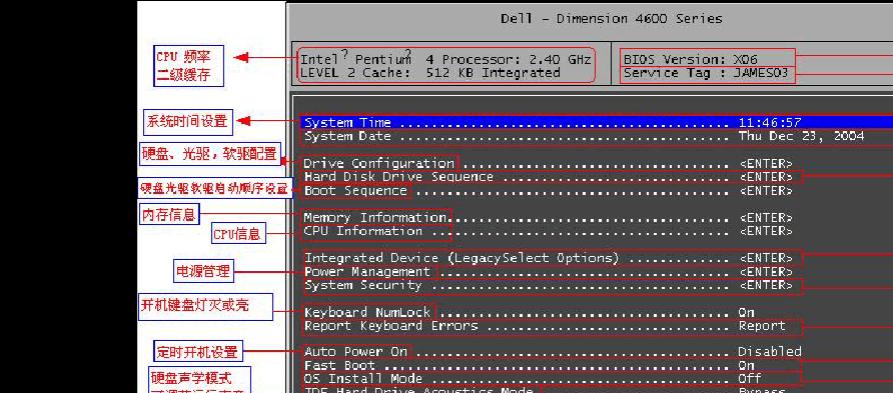Click the 电源管理 annotation label
Screen dimensions: 893x393
tap(204, 272)
